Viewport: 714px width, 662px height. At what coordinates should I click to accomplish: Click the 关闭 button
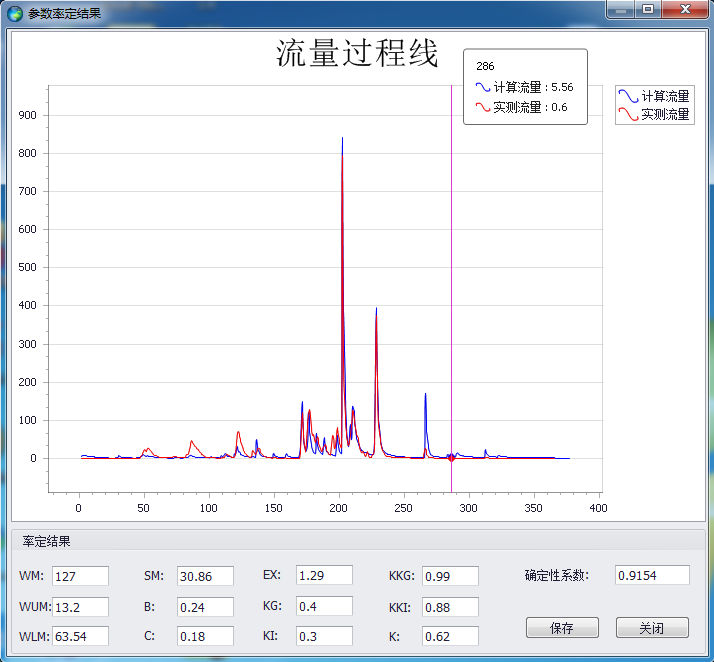pos(652,628)
